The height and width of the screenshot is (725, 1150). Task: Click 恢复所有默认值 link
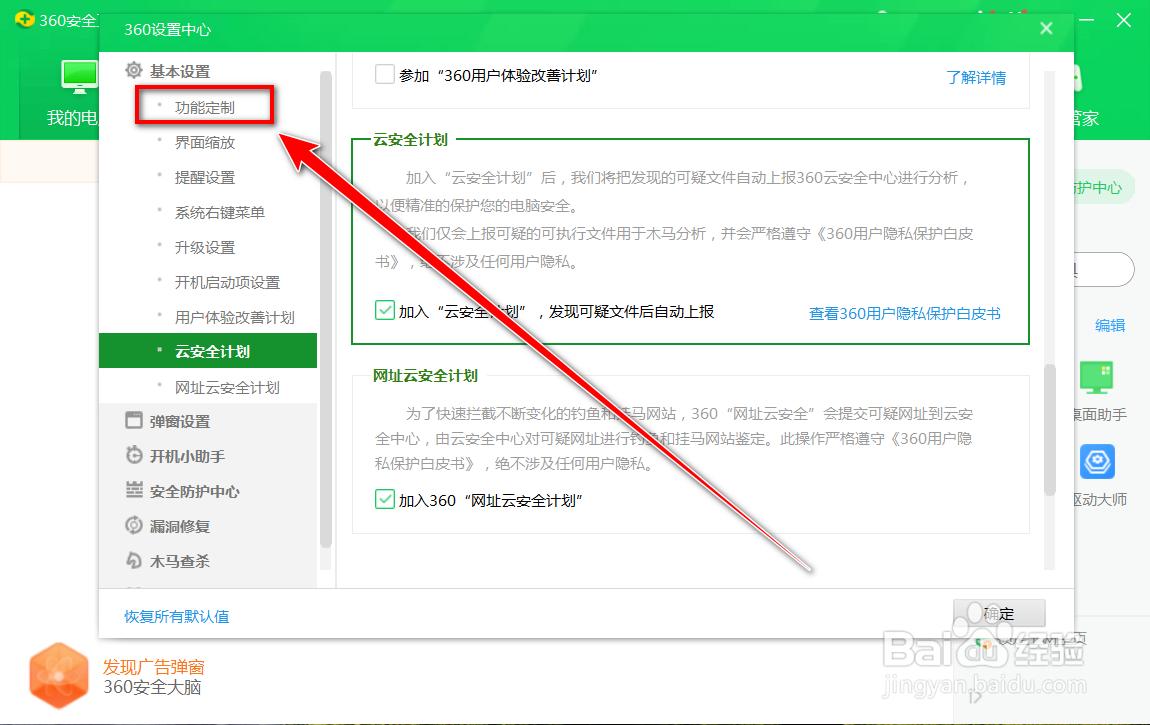177,616
